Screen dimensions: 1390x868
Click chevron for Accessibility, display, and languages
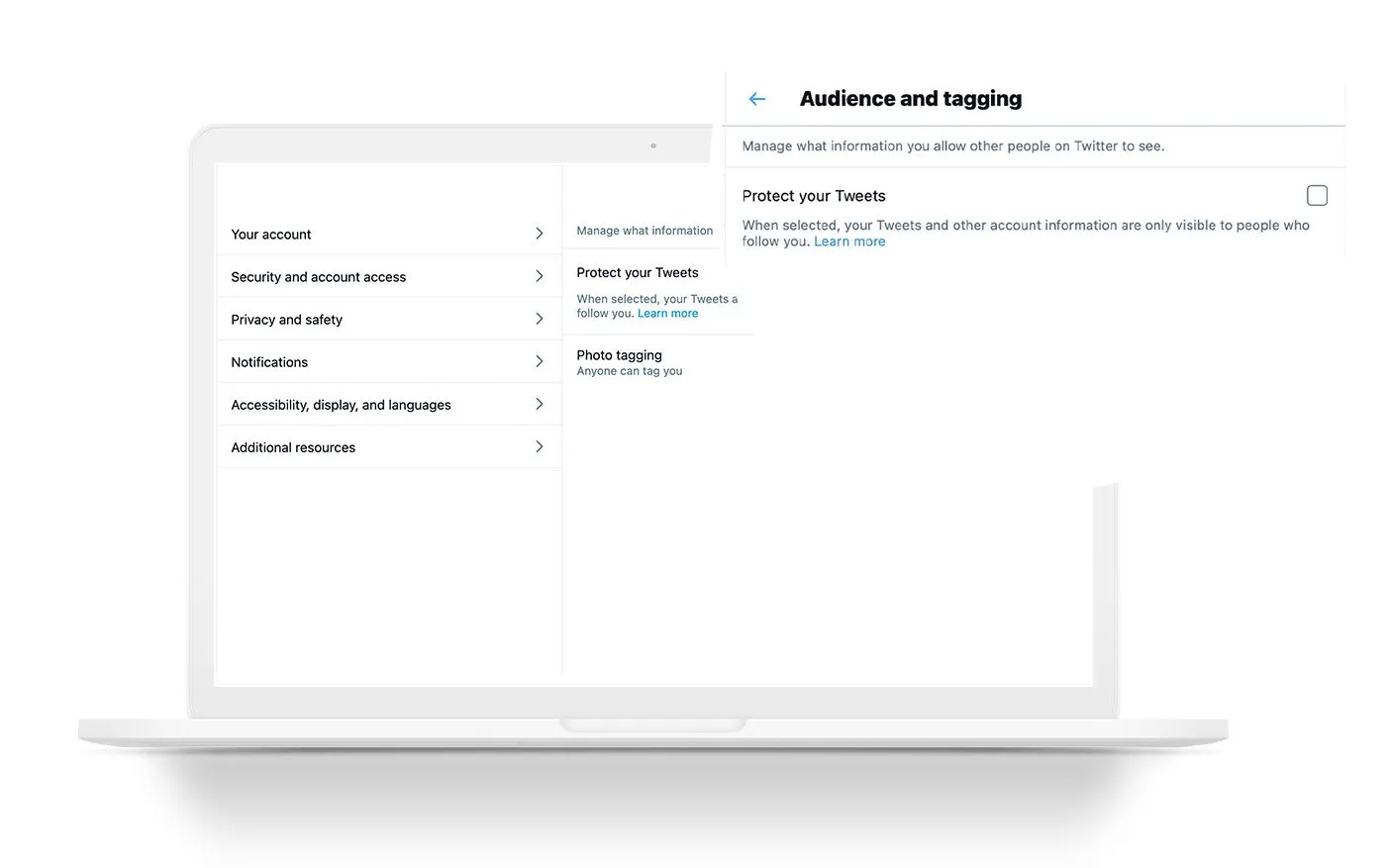point(540,404)
